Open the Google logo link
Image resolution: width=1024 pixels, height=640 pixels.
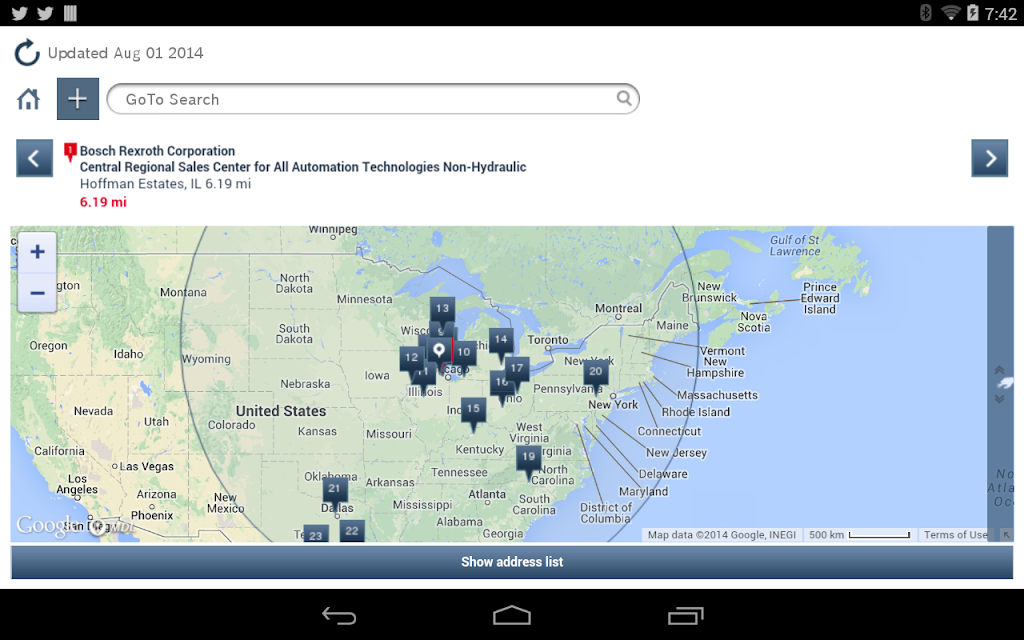tap(49, 526)
